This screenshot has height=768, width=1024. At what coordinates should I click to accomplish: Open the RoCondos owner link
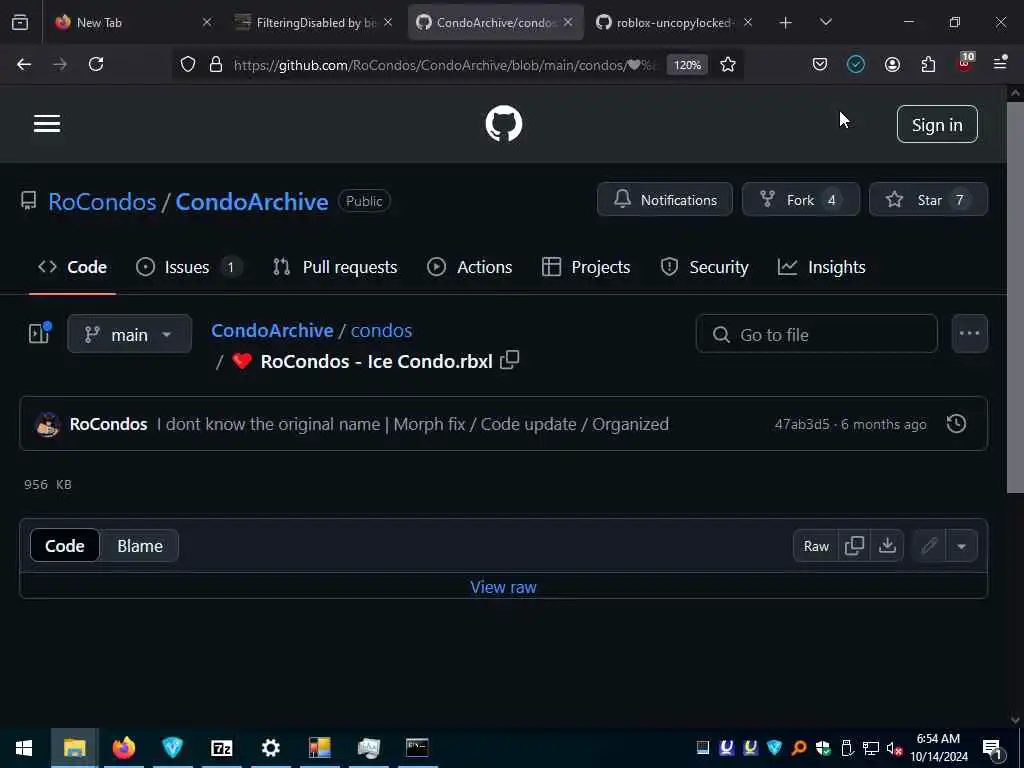[x=102, y=202]
